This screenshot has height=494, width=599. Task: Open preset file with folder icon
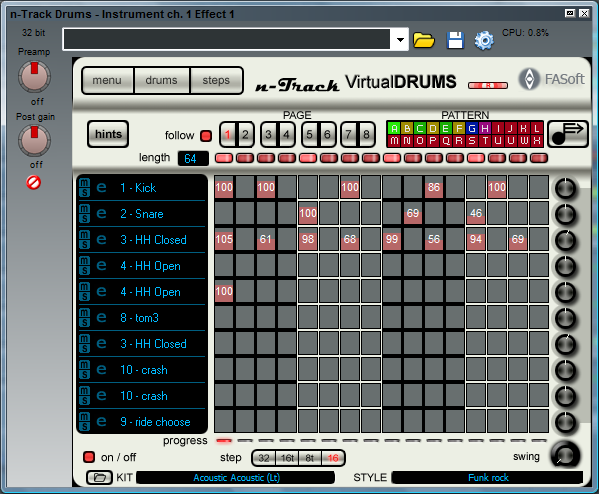click(x=424, y=40)
